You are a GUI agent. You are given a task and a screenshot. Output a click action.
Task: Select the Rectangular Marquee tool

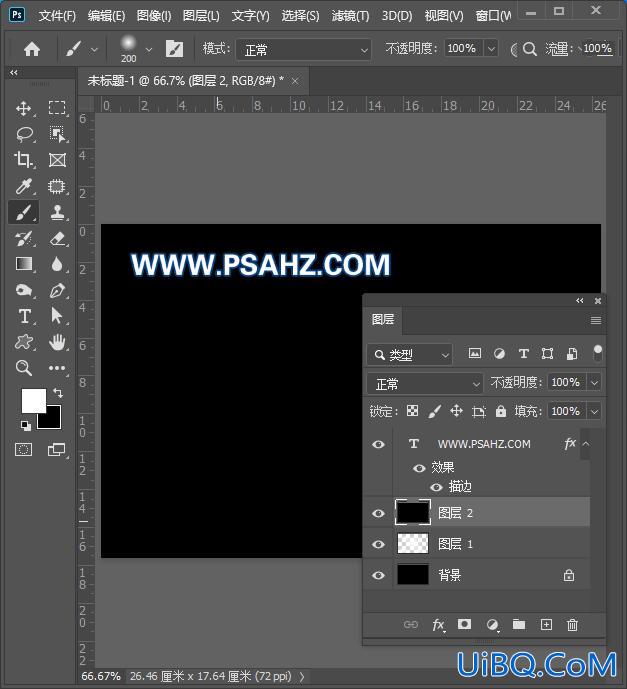(x=57, y=108)
